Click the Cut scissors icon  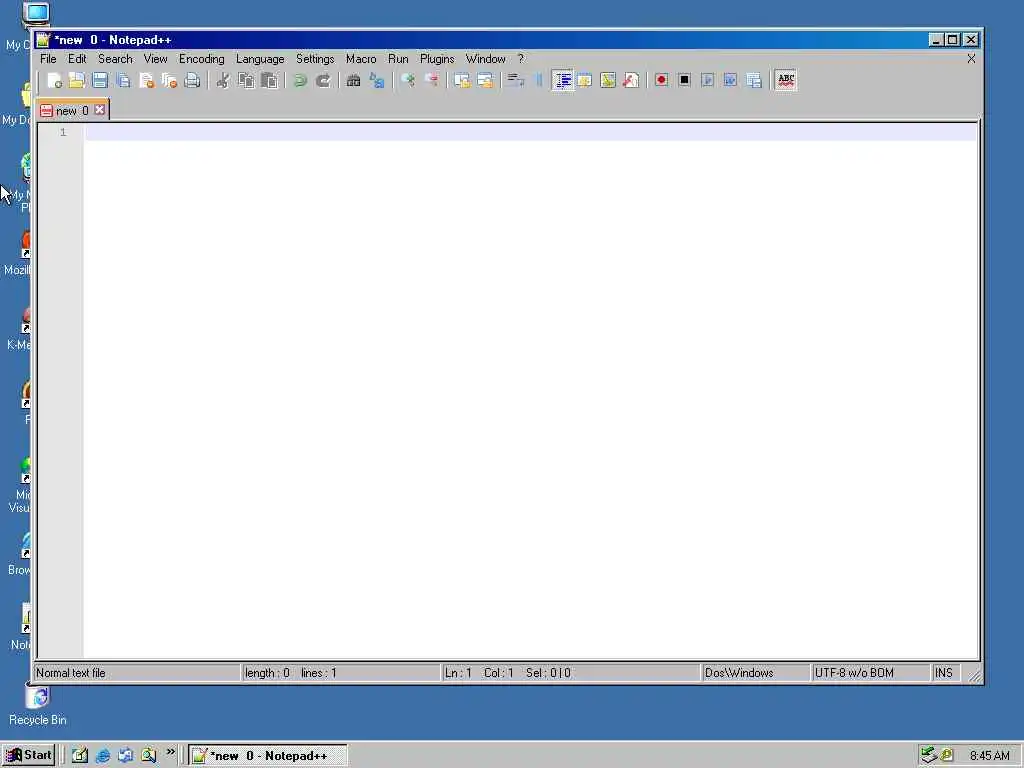[x=223, y=80]
